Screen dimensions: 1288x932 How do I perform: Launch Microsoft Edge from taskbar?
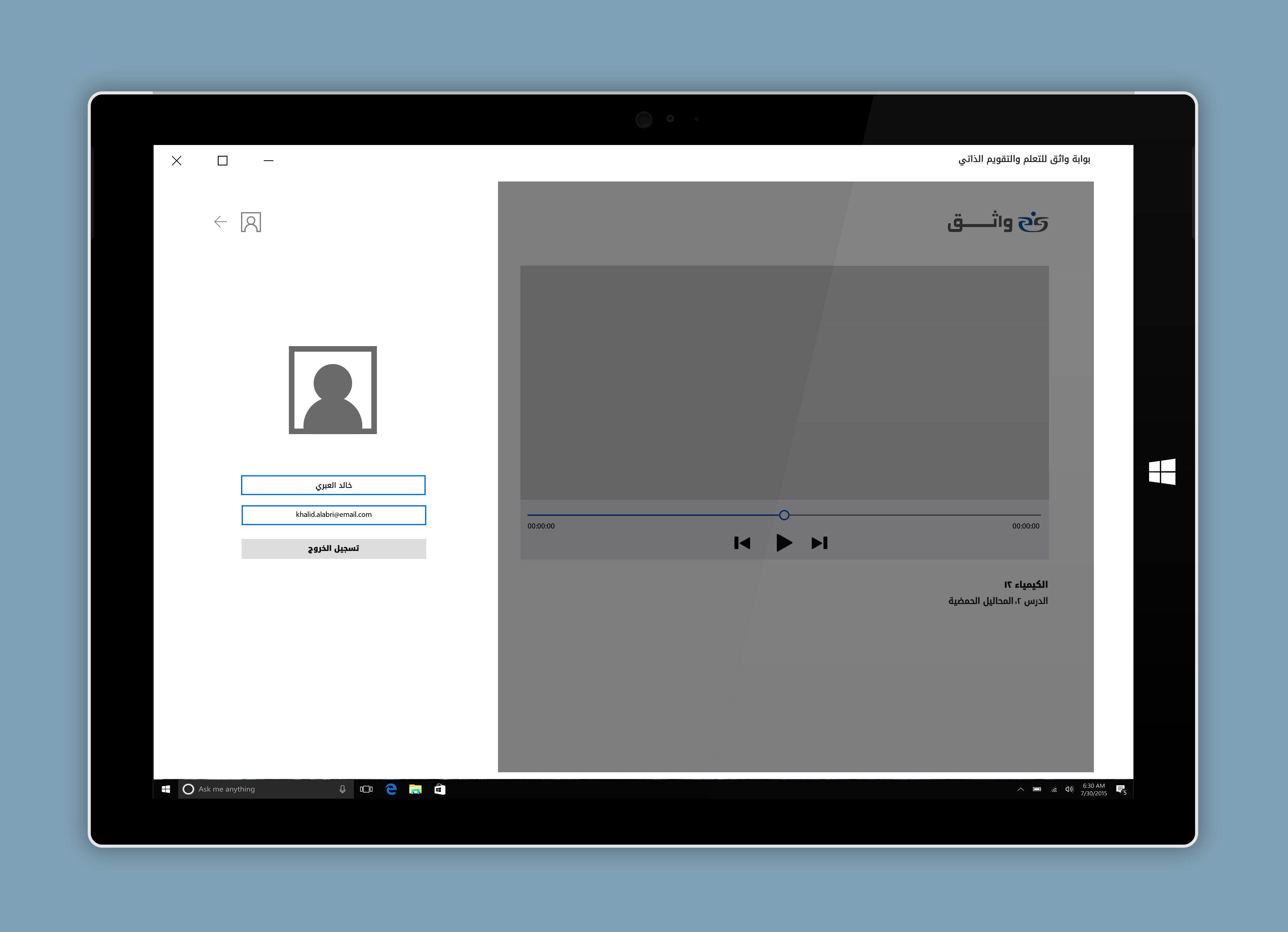coord(391,789)
